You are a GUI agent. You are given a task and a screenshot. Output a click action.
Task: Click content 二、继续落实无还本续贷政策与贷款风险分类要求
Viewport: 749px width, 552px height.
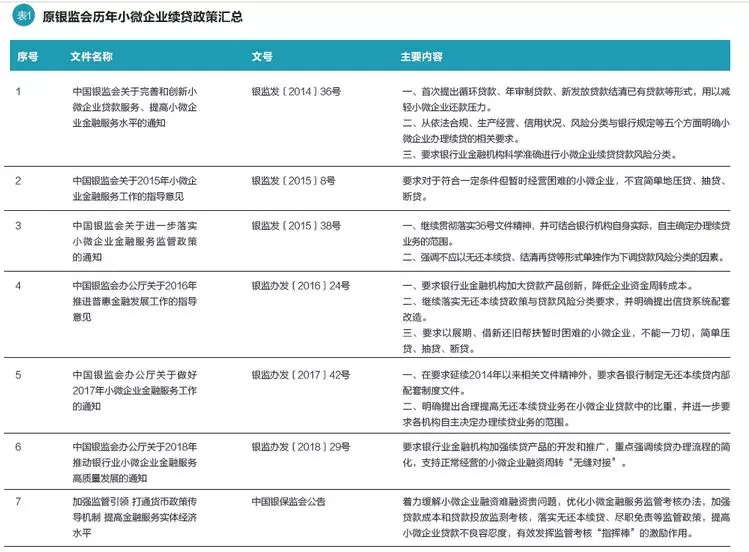566,309
